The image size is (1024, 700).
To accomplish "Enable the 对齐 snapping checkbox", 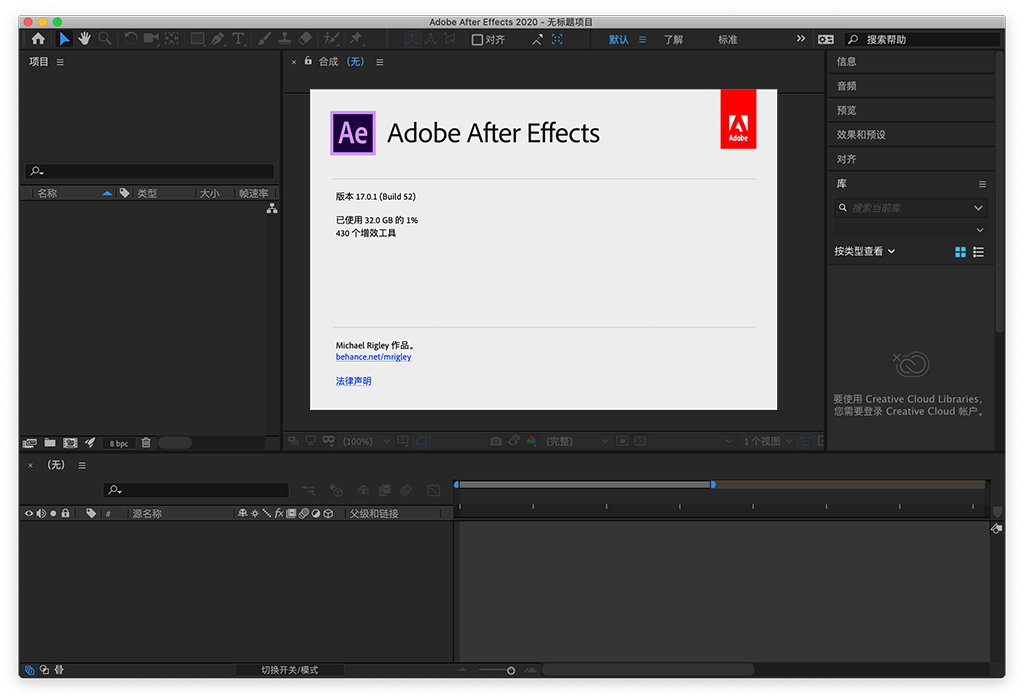I will tap(477, 40).
